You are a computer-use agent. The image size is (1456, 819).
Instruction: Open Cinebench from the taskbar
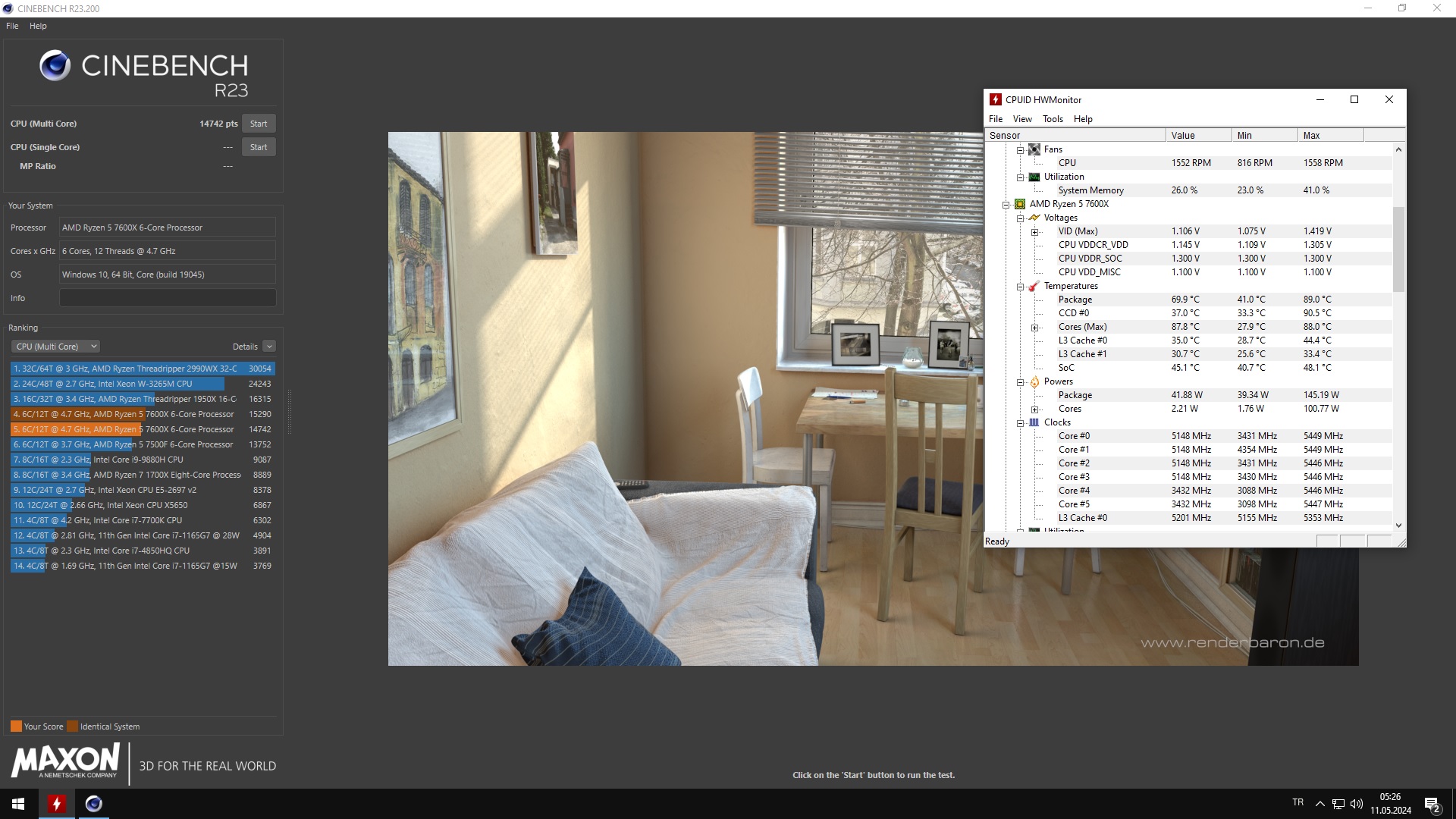(93, 803)
